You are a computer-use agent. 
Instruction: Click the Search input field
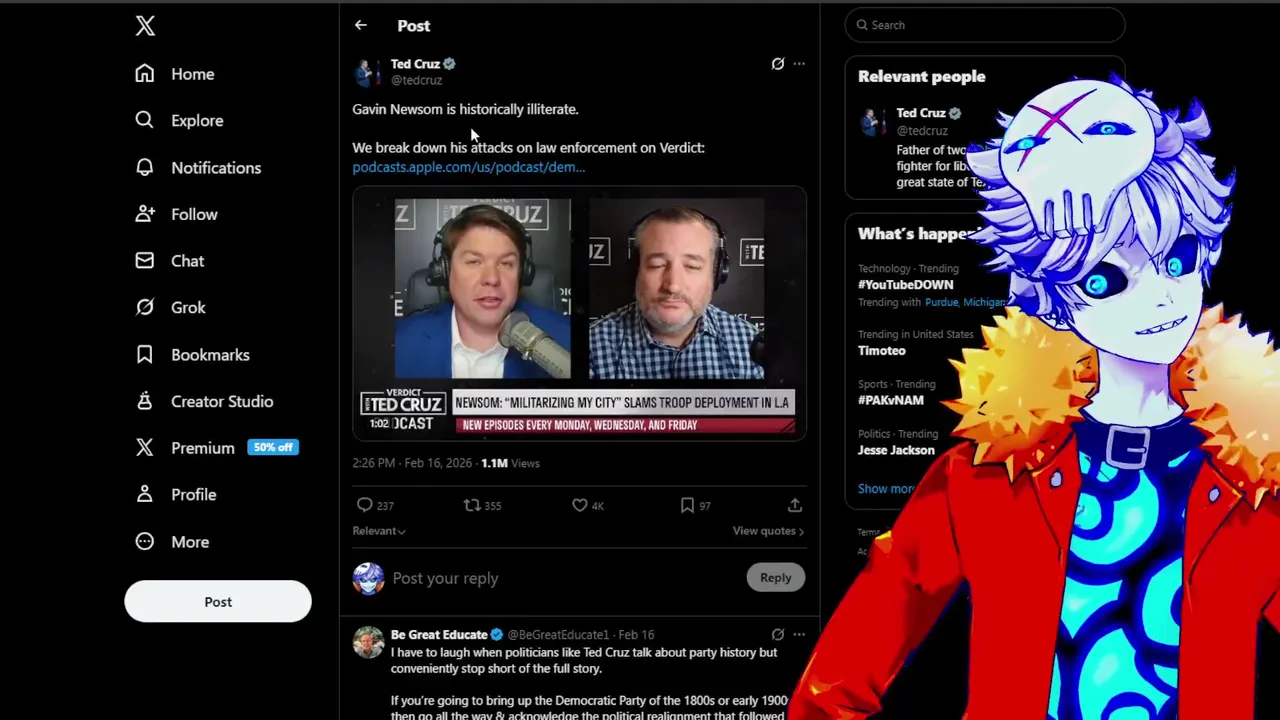(985, 25)
